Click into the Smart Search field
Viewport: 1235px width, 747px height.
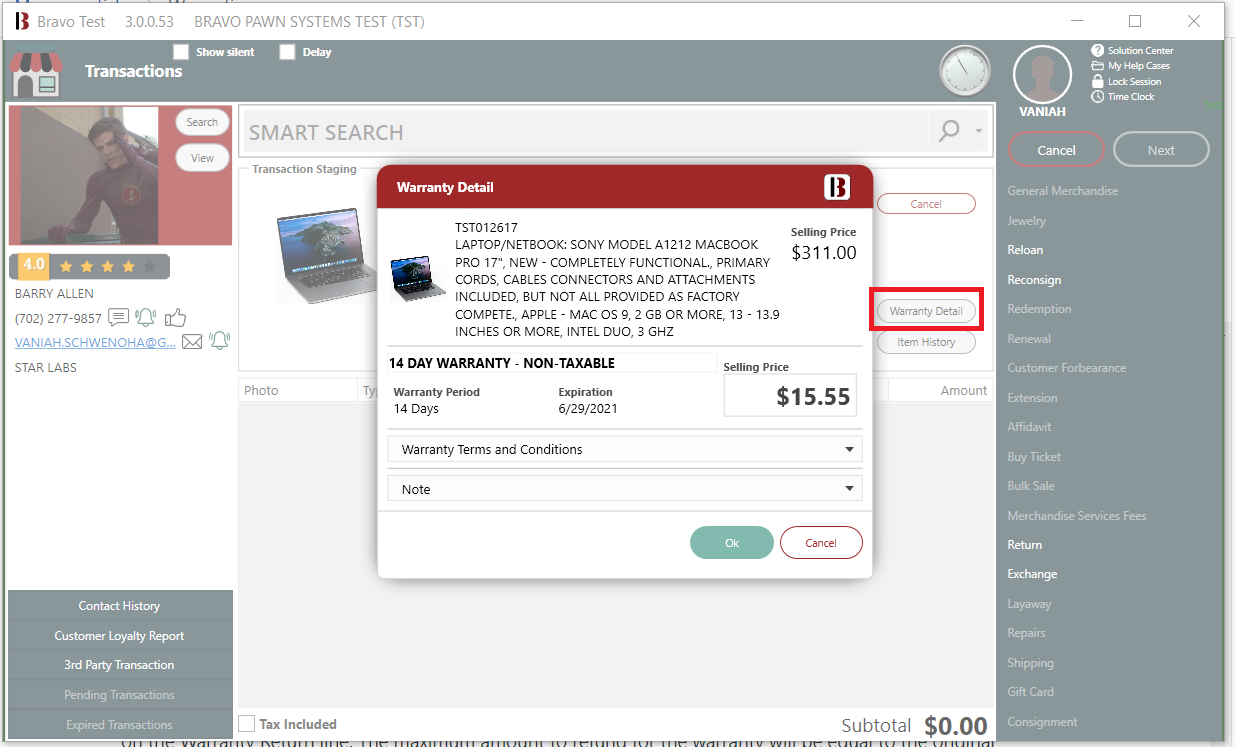pos(585,132)
